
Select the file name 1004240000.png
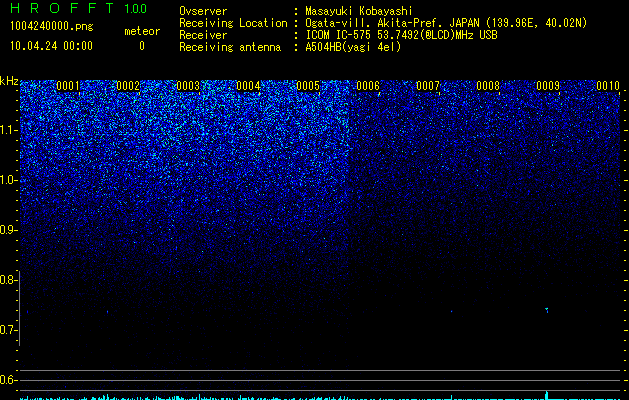coord(51,26)
